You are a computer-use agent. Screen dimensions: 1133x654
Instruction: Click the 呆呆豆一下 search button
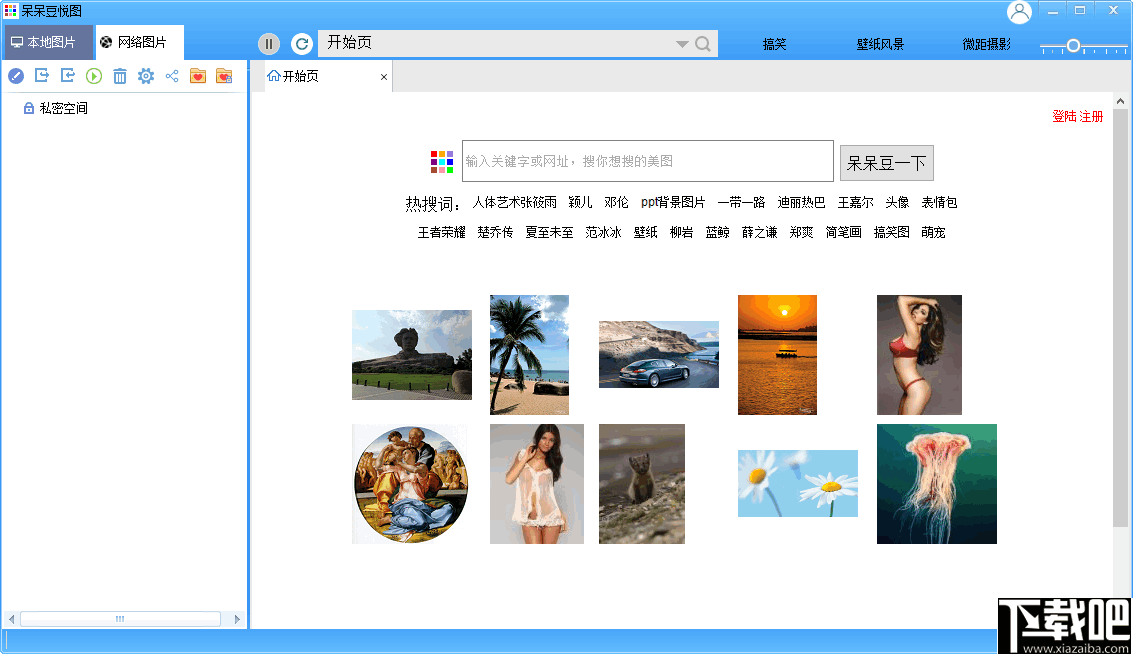887,163
